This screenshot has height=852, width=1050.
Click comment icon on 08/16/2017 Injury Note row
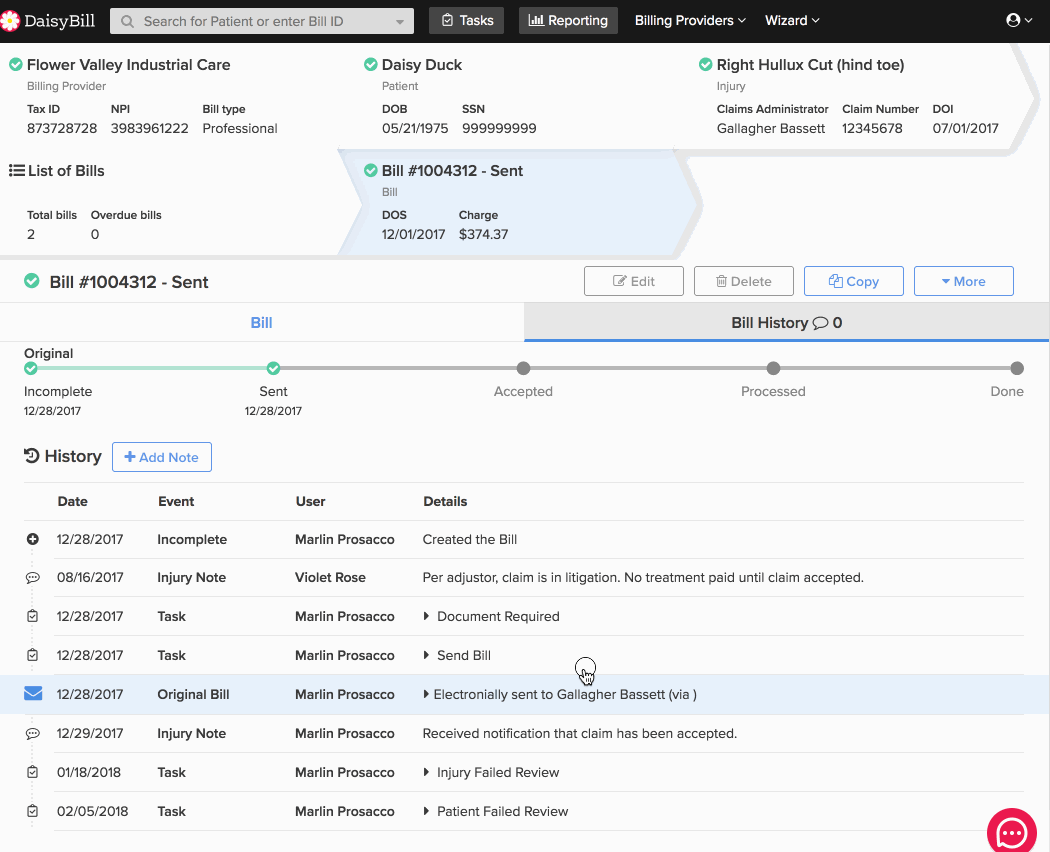pos(32,577)
